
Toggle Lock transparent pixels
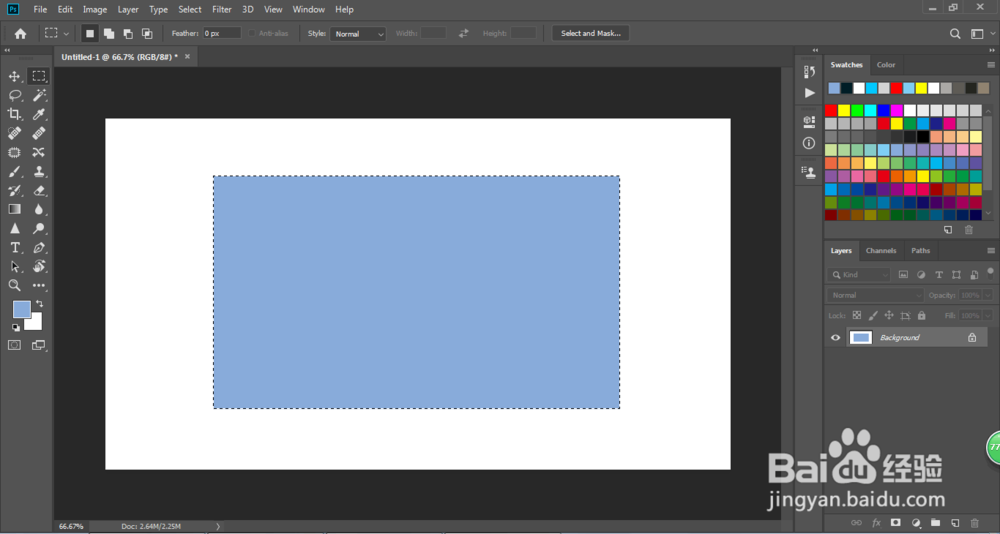click(857, 315)
